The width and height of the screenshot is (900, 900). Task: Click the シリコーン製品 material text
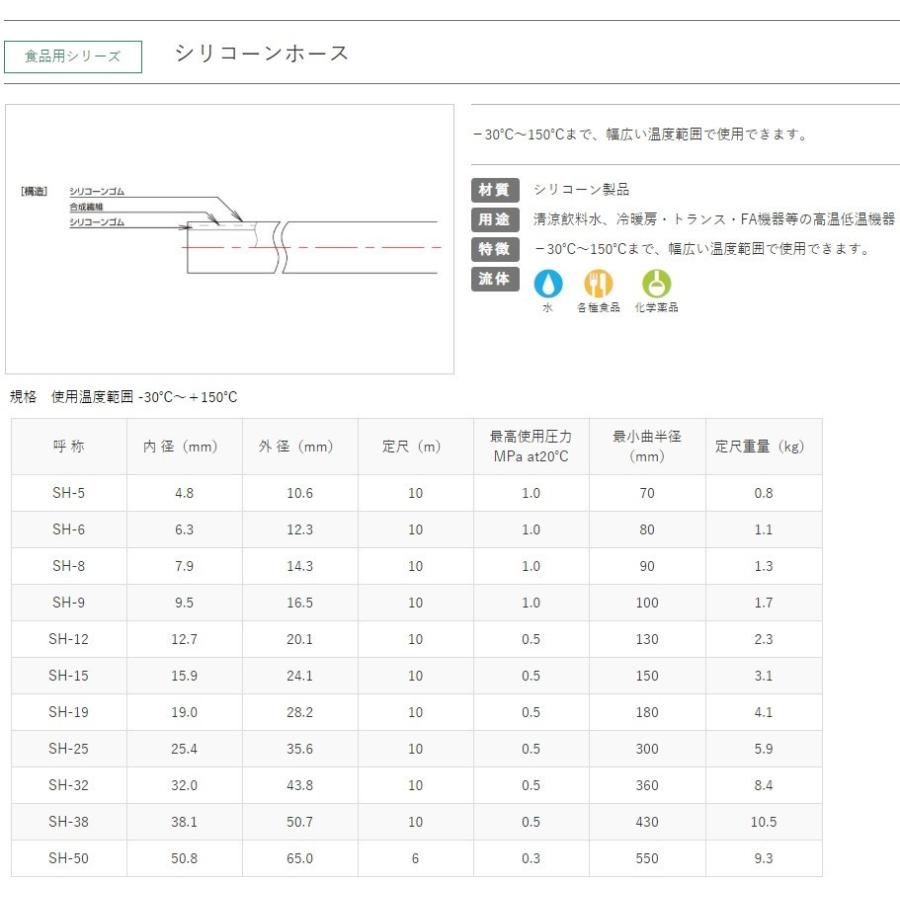pos(581,189)
